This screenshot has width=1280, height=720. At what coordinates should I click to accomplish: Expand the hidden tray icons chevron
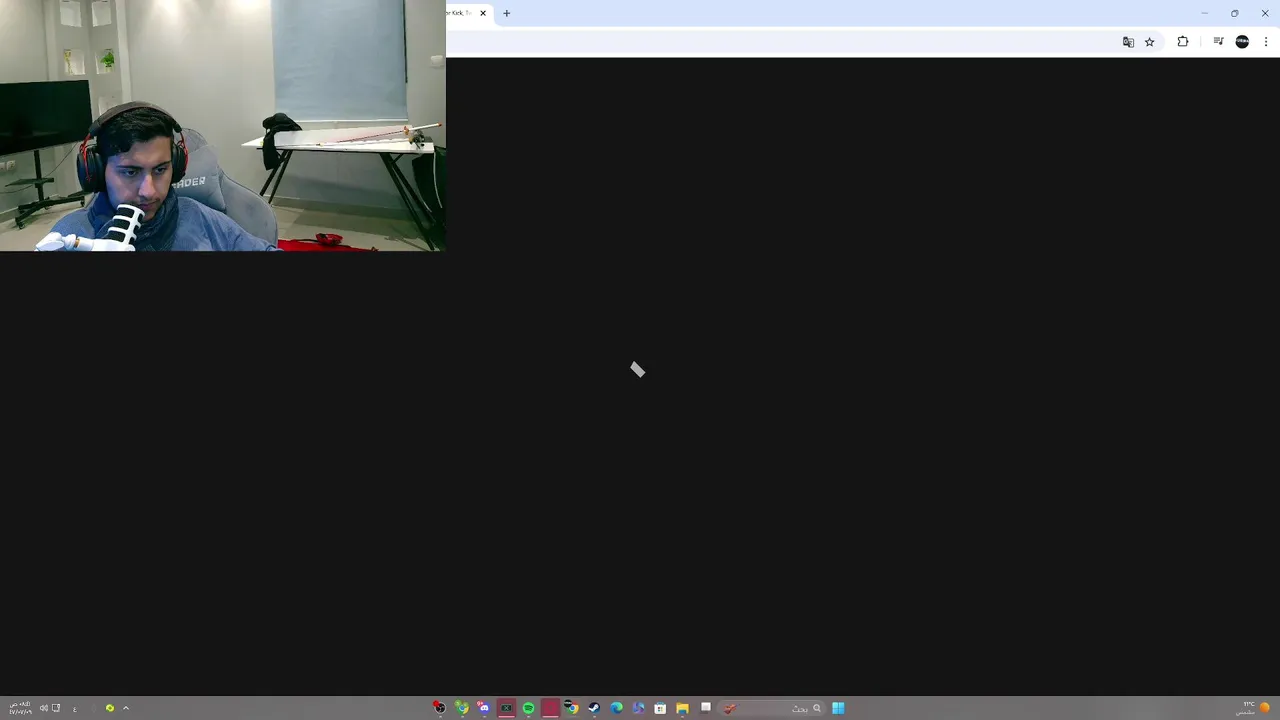(126, 708)
